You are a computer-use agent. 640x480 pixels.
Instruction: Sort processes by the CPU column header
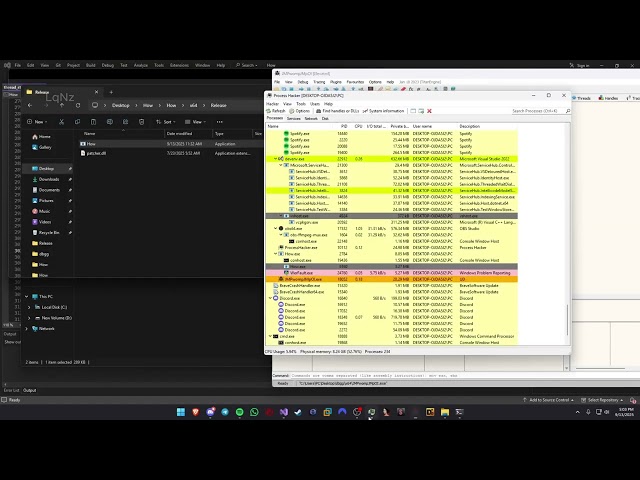pos(358,127)
